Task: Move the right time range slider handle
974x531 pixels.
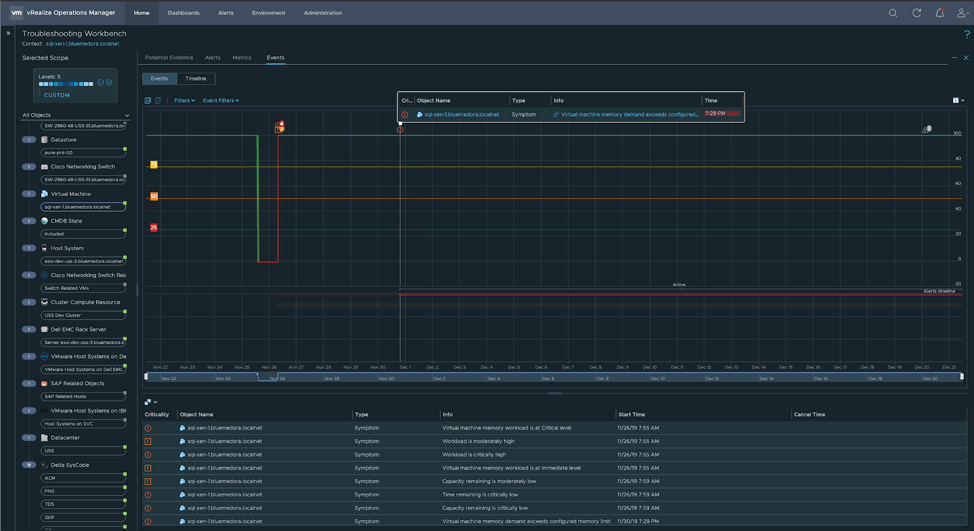Action: [962, 376]
